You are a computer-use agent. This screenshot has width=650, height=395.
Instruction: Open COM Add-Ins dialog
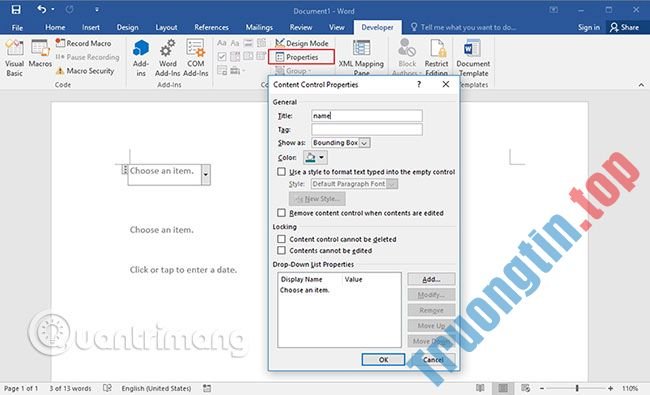point(196,58)
